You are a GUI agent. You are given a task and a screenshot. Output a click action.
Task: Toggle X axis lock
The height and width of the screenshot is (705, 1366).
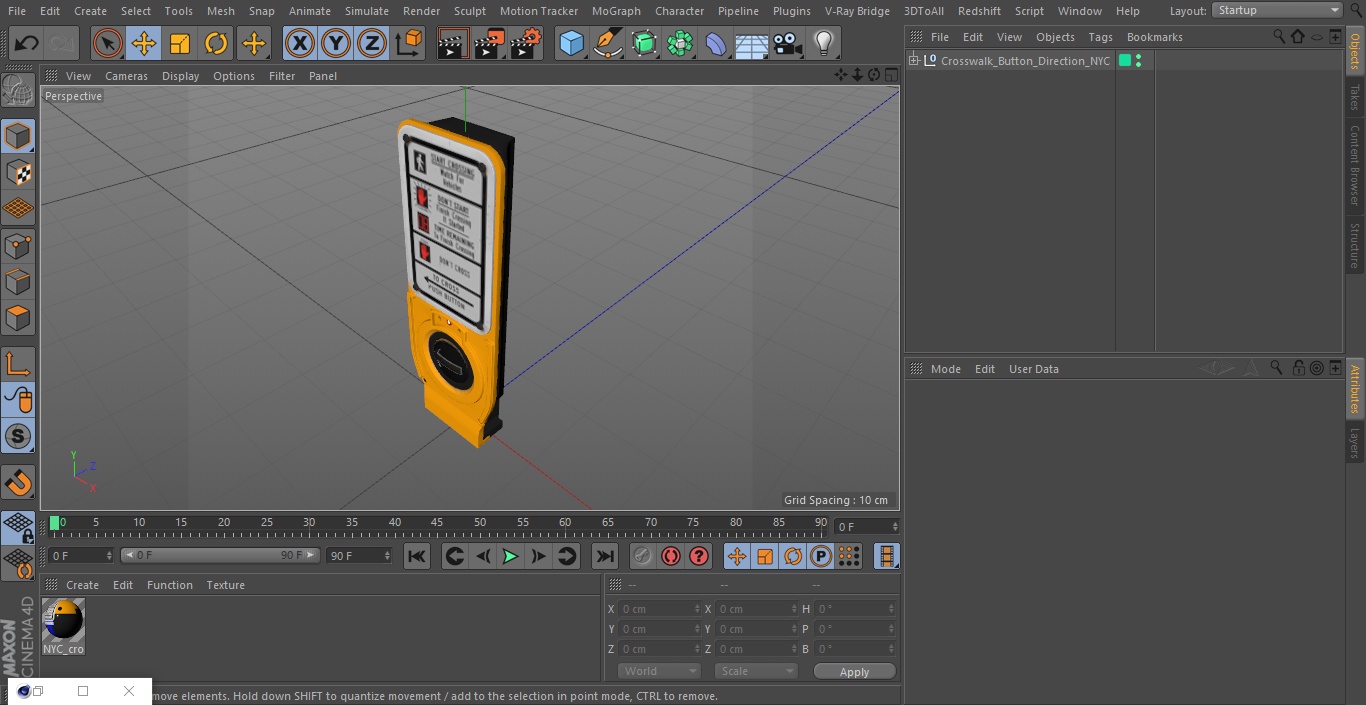click(x=300, y=43)
